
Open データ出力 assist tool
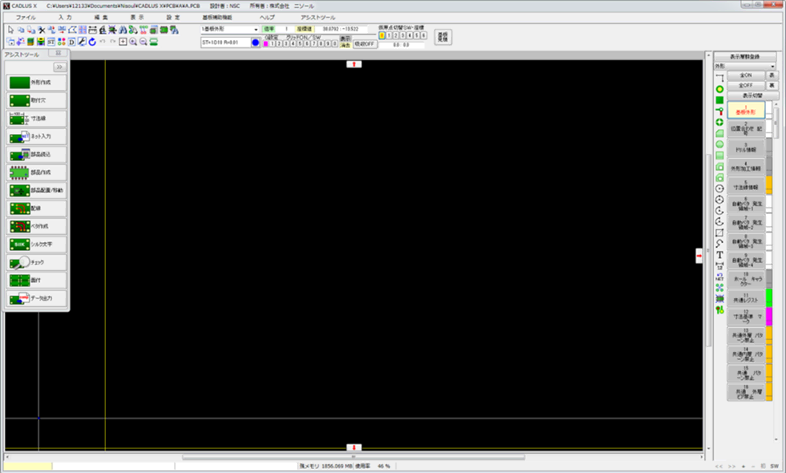(x=37, y=298)
